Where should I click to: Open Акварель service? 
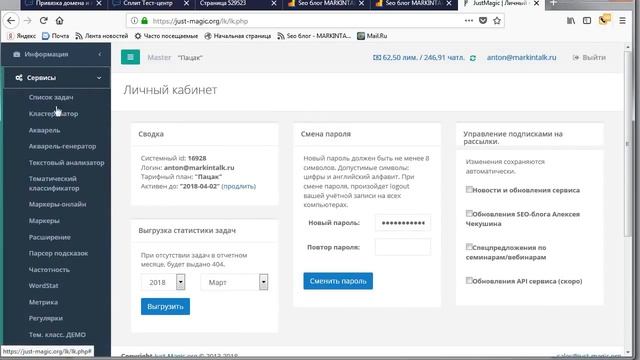tap(44, 130)
